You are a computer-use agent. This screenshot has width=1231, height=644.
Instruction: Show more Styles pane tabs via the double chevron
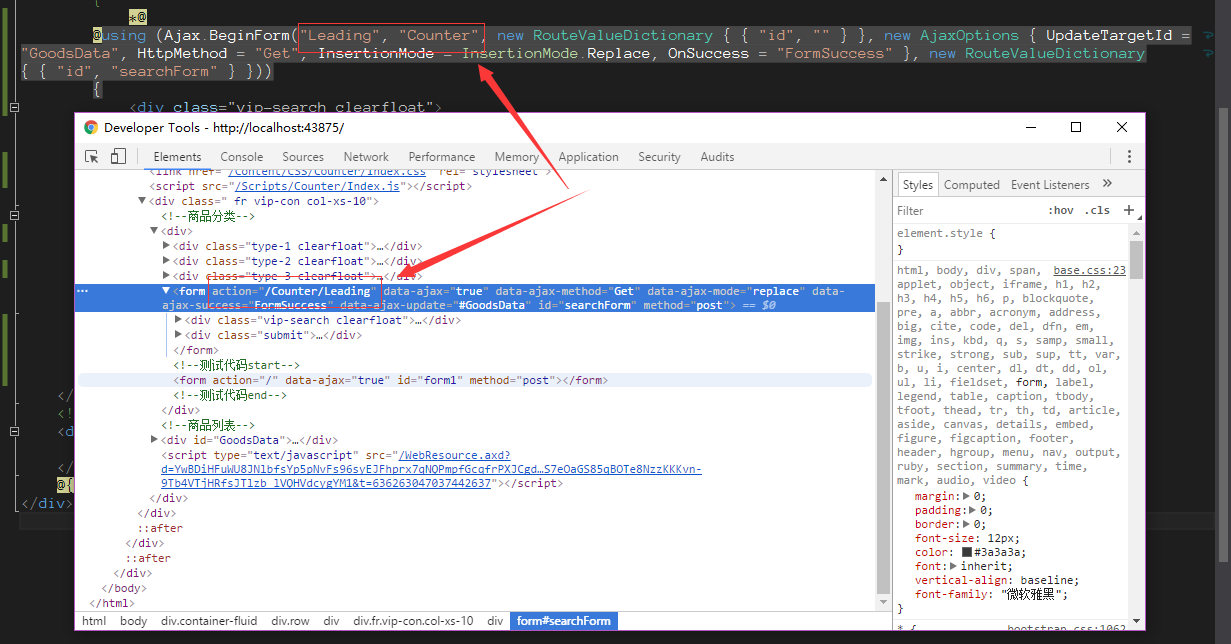coord(1107,184)
